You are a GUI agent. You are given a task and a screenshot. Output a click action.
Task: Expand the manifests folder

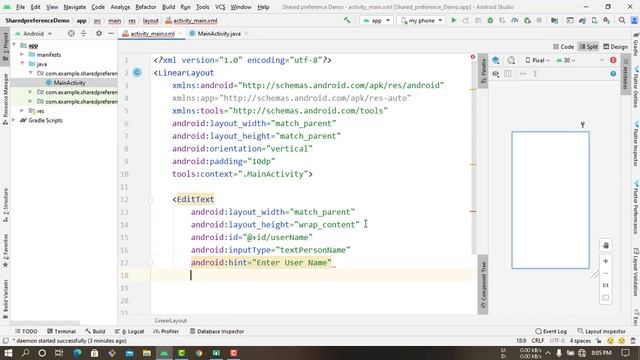tap(22, 54)
